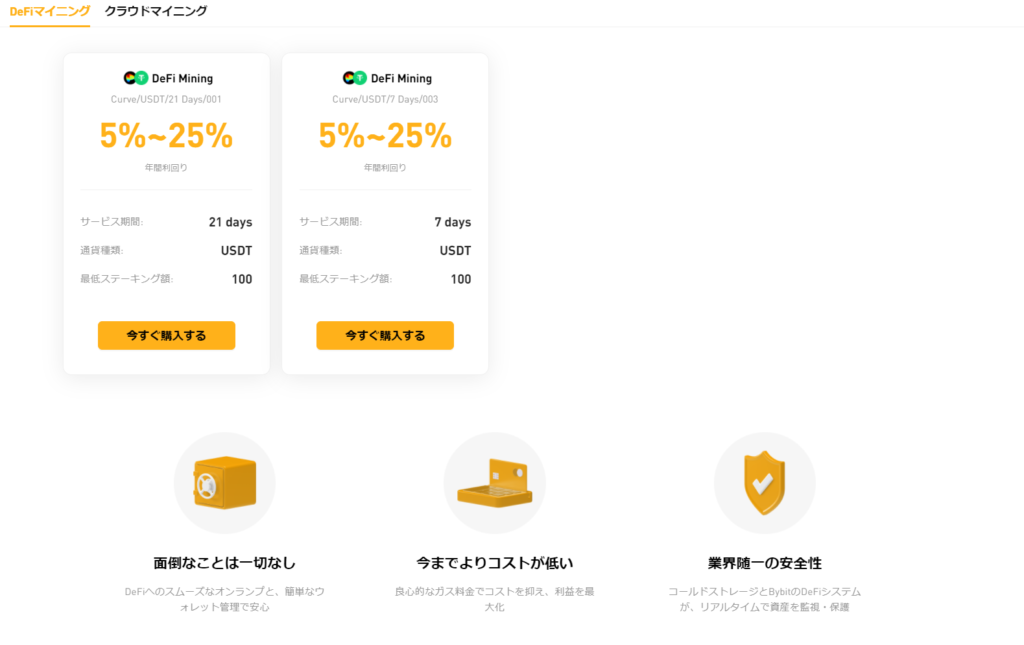This screenshot has width=1024, height=645.
Task: Click the DeFi Mining title on the 7 Days card
Action: [x=402, y=78]
